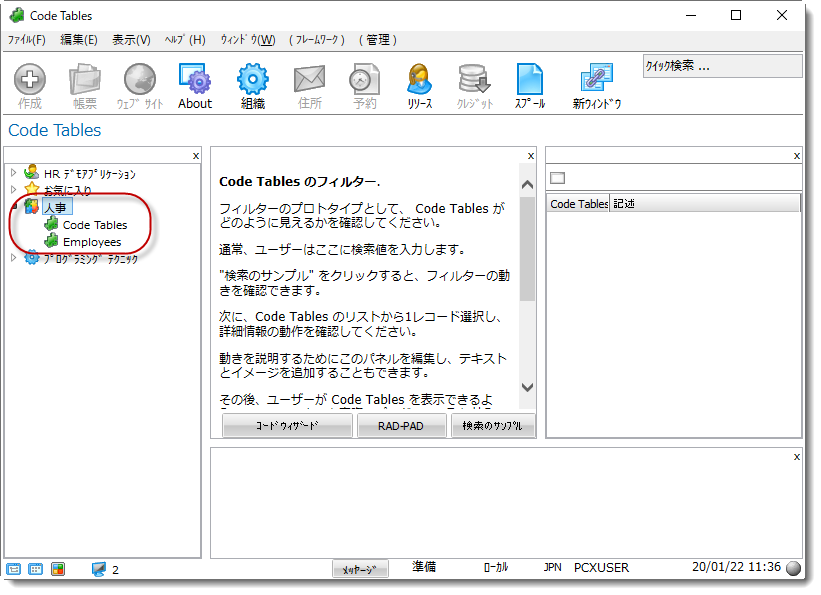Click the JPN status bar text

pos(552,567)
